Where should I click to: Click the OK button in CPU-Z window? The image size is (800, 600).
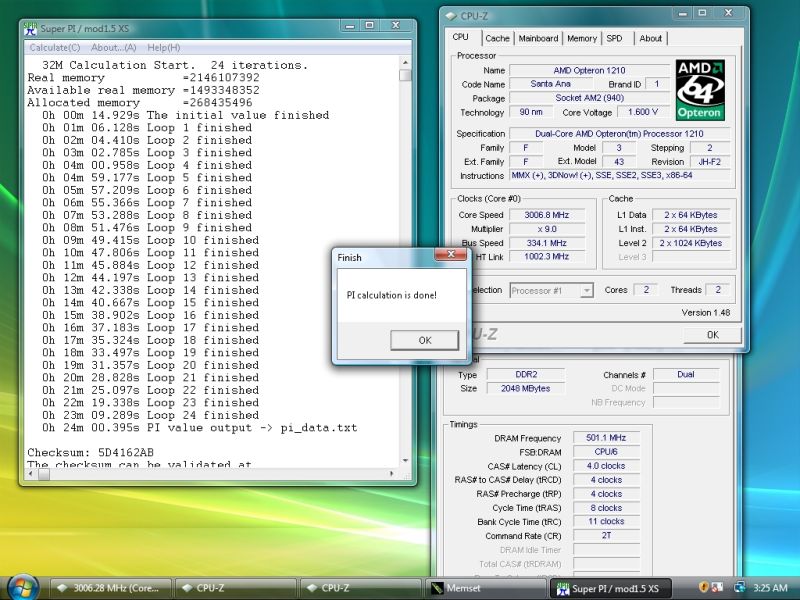point(712,335)
